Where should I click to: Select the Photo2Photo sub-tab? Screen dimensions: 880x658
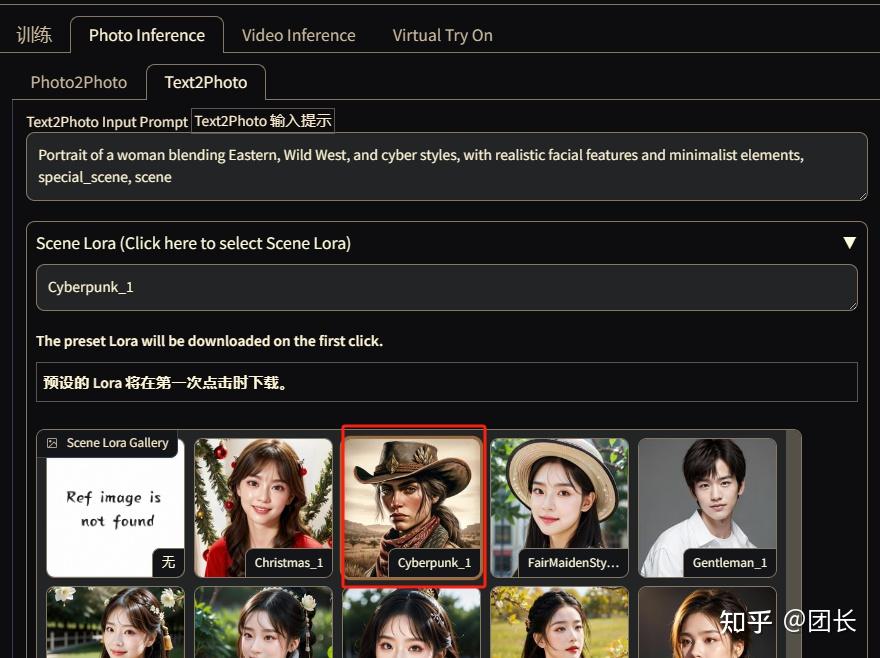click(x=79, y=82)
